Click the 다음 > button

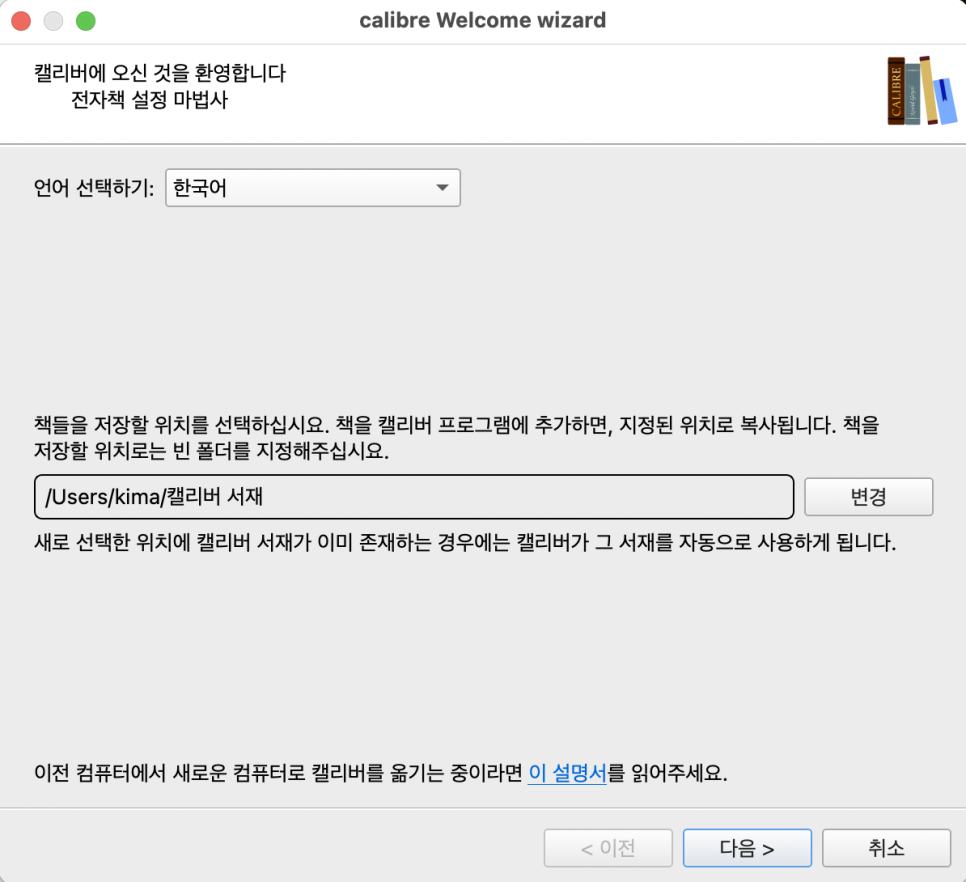click(747, 848)
